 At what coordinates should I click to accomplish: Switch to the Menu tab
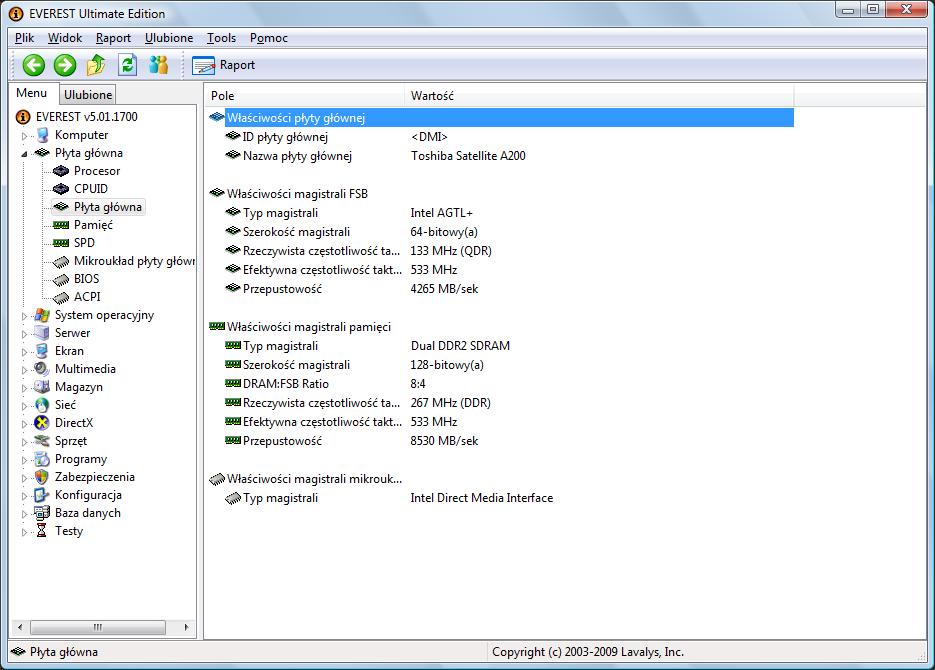(32, 93)
